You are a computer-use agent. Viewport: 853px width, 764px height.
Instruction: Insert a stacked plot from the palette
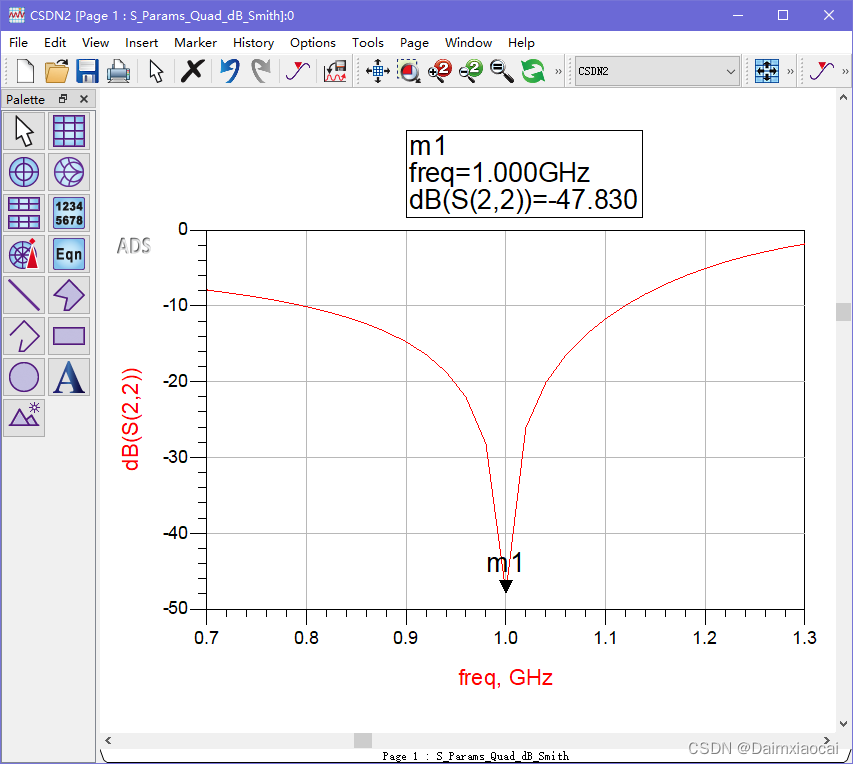point(24,213)
